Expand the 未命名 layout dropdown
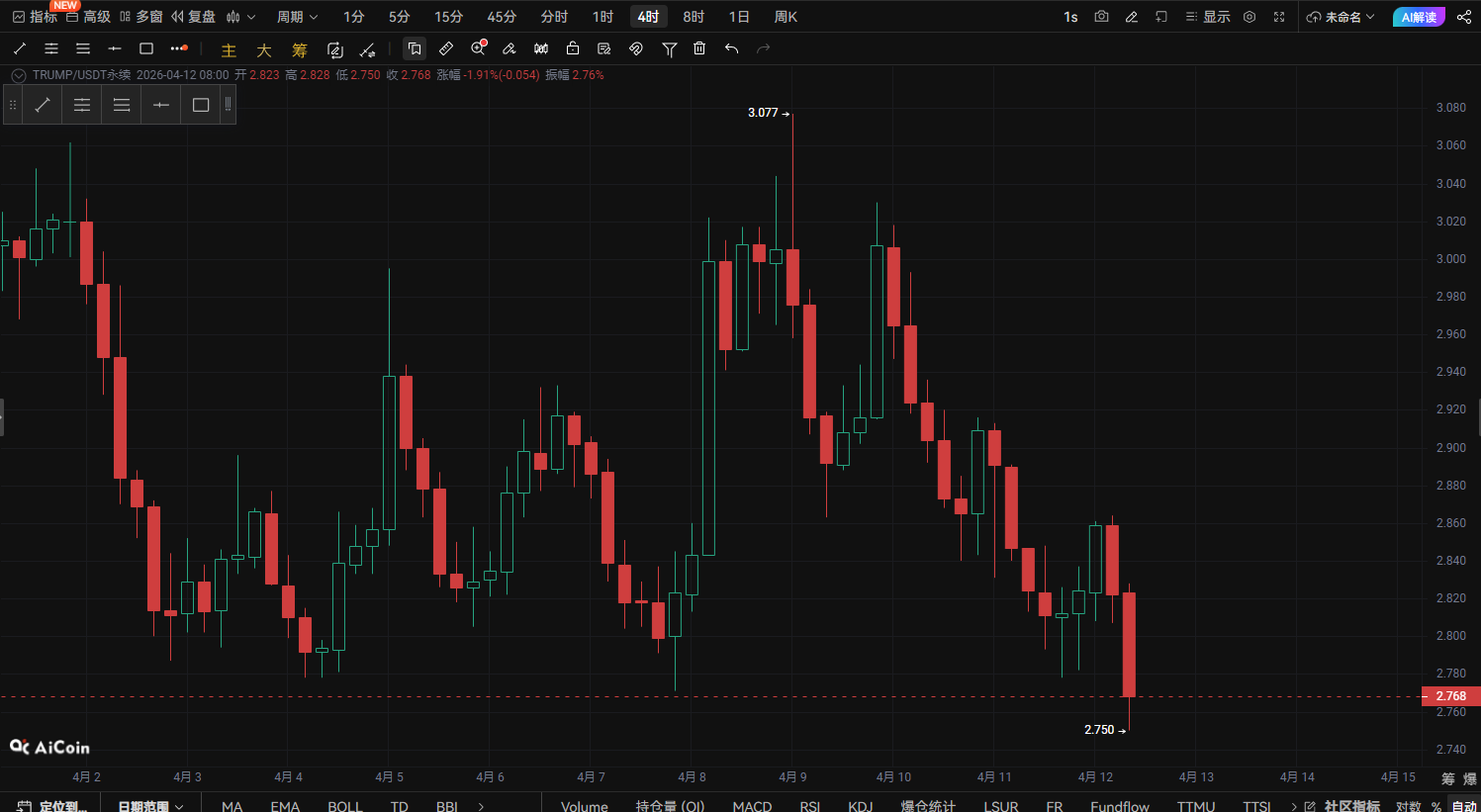Image resolution: width=1481 pixels, height=812 pixels. pyautogui.click(x=1341, y=17)
